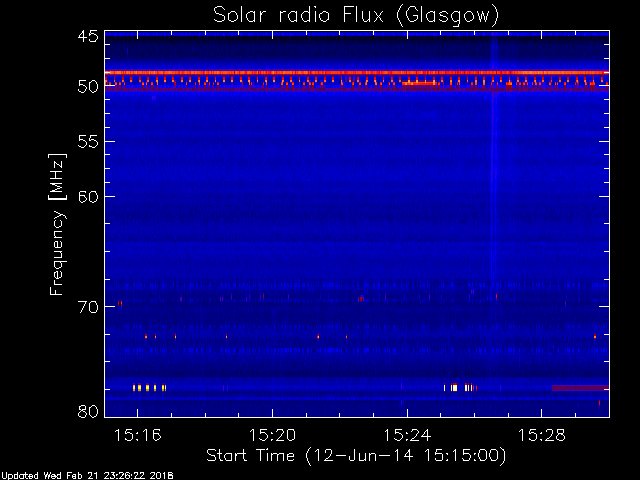Click the 60 frequency tick label
640x480 pixels.
click(x=88, y=196)
